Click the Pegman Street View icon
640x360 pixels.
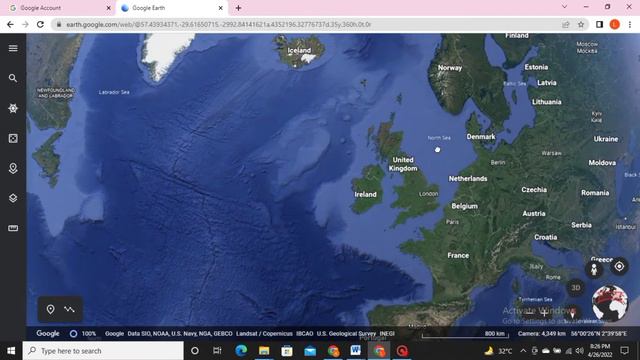594,269
